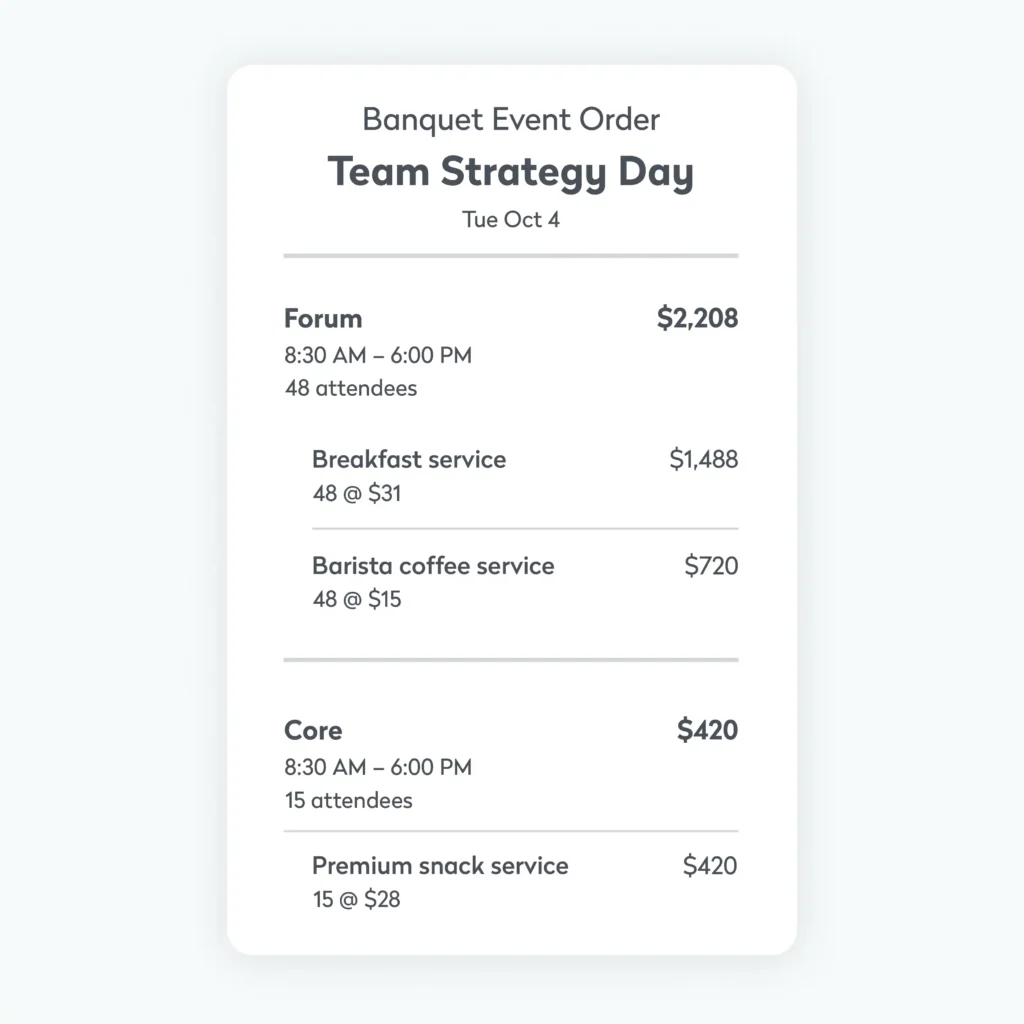
Task: Click the Premium snack $420 price
Action: [x=710, y=866]
